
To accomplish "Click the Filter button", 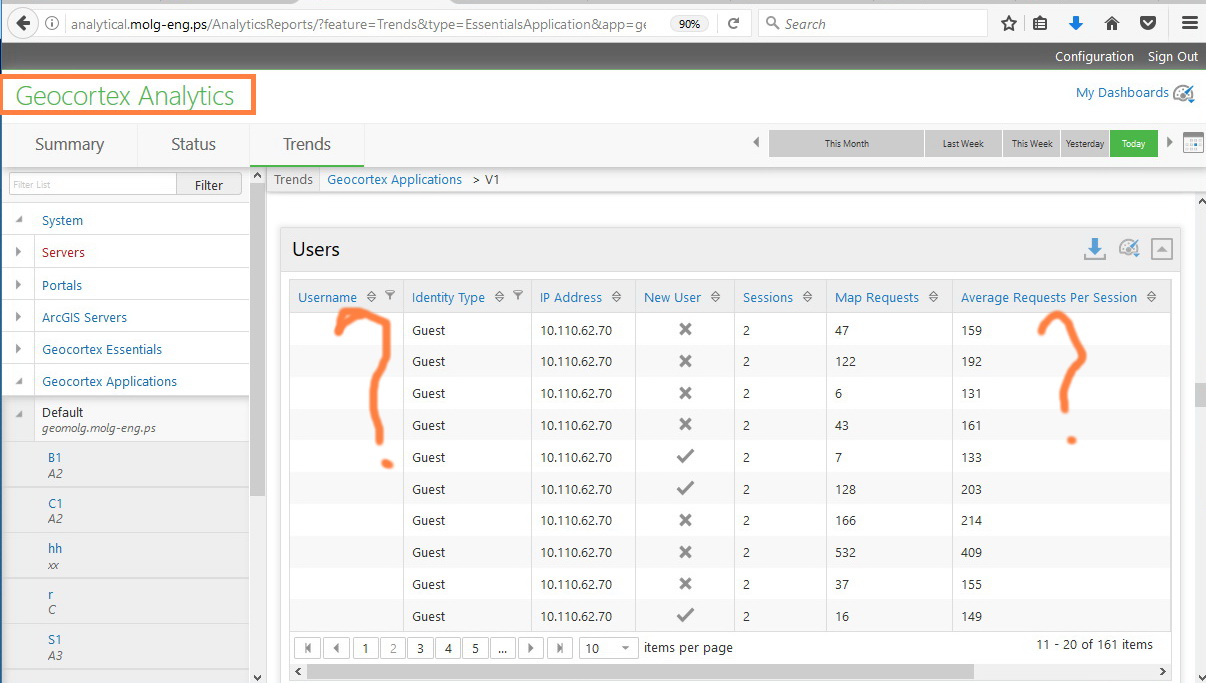I will [x=209, y=184].
